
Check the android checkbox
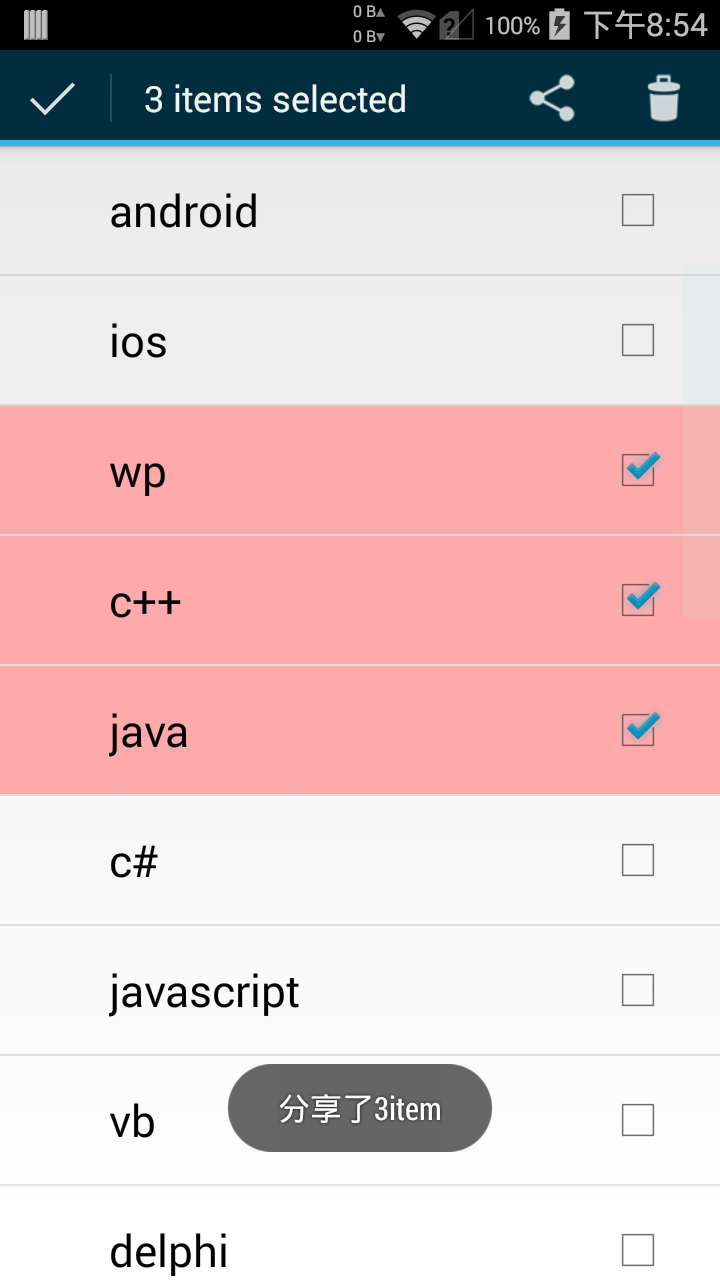(x=638, y=210)
